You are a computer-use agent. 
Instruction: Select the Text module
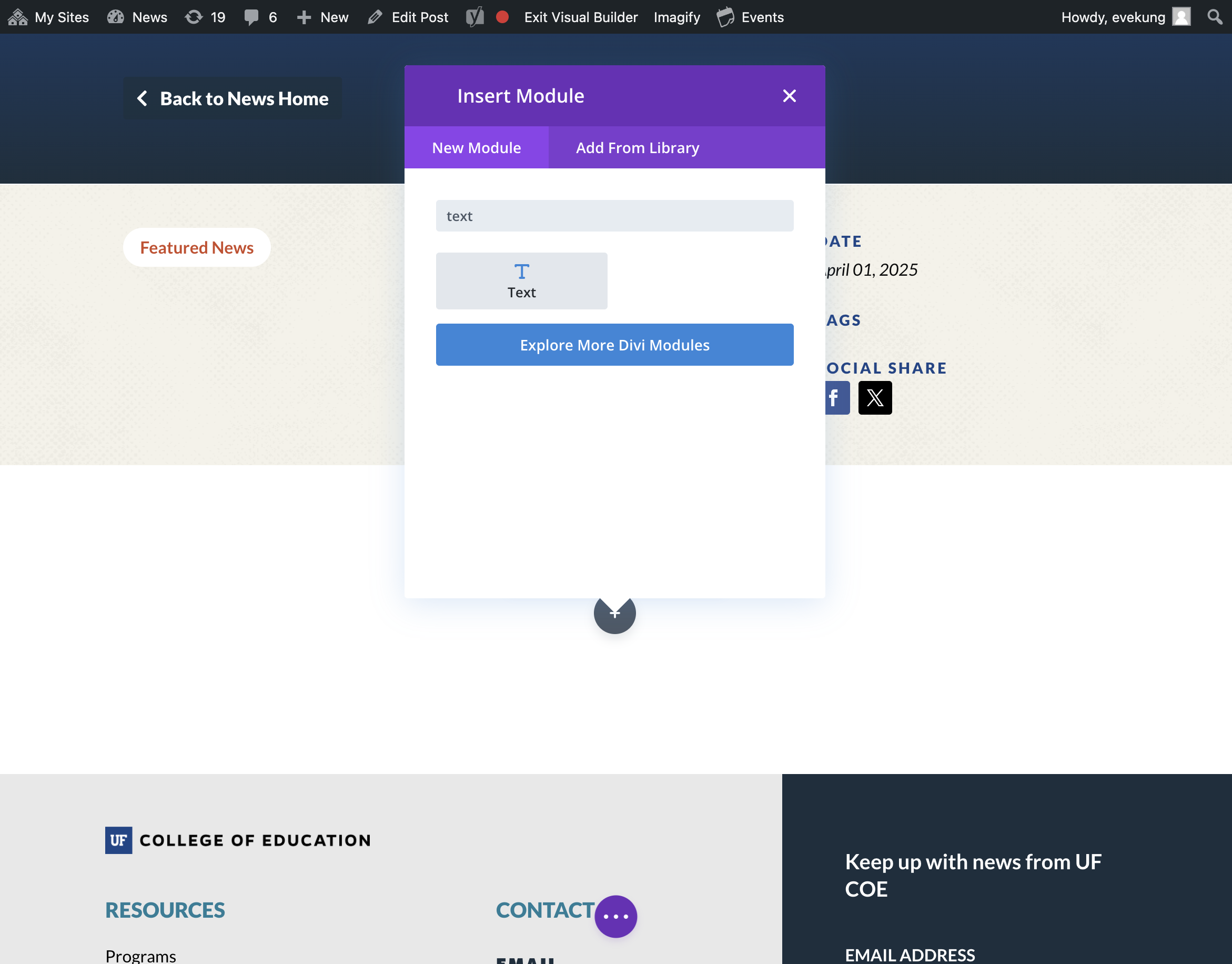[x=521, y=280]
